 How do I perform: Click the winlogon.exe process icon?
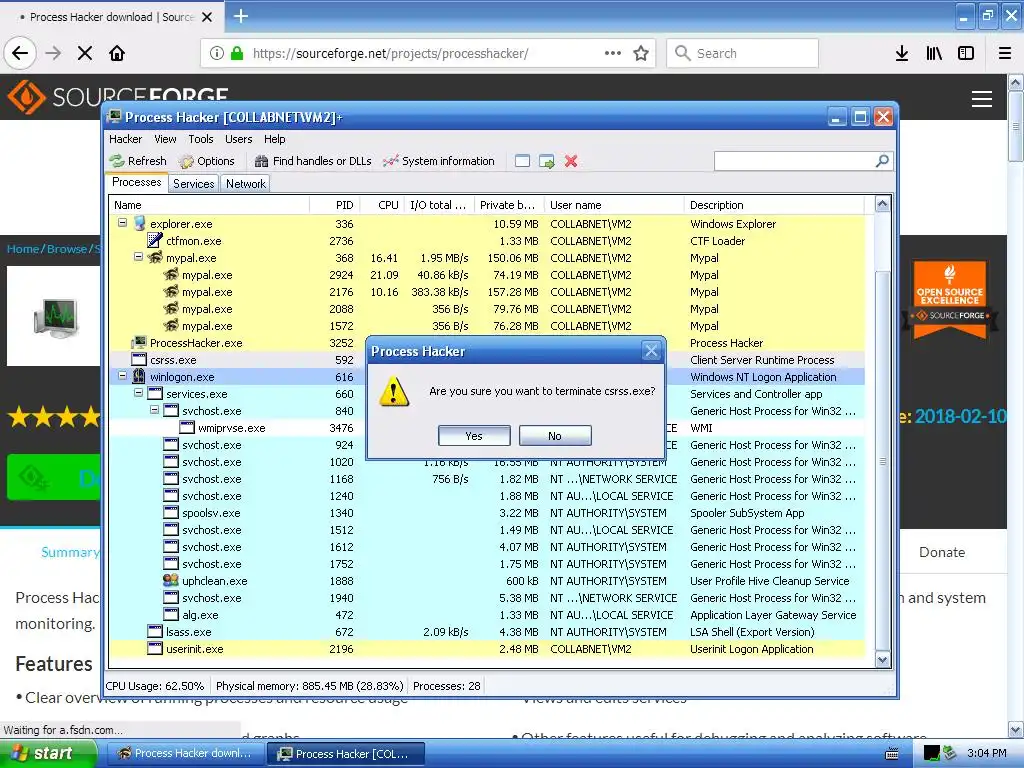138,376
